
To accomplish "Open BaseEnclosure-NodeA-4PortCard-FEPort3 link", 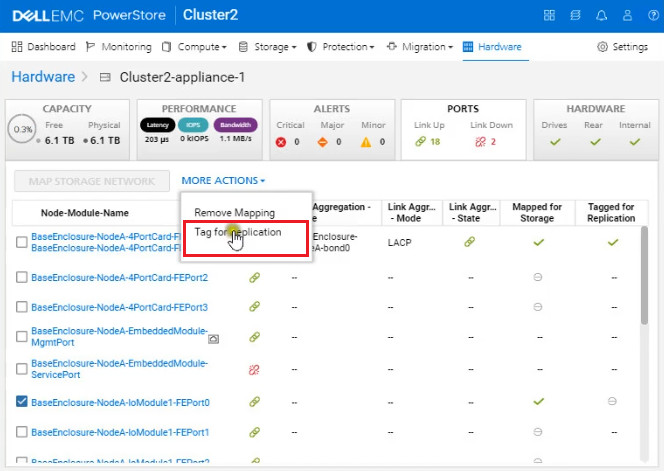I will tap(120, 307).
